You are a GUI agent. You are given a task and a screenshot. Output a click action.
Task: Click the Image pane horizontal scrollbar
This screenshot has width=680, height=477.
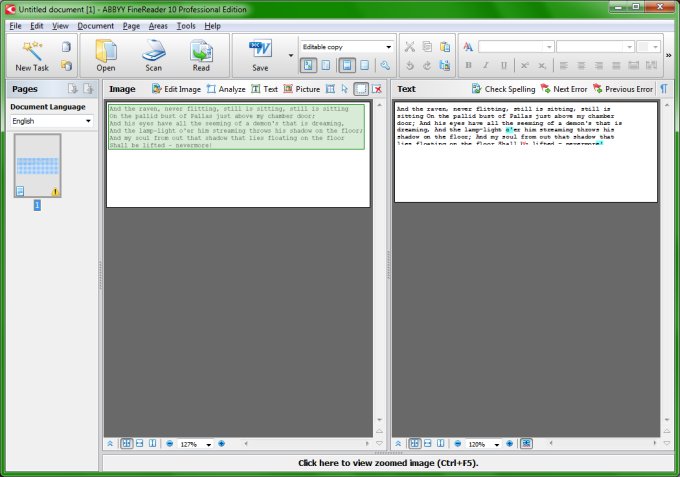(307, 444)
